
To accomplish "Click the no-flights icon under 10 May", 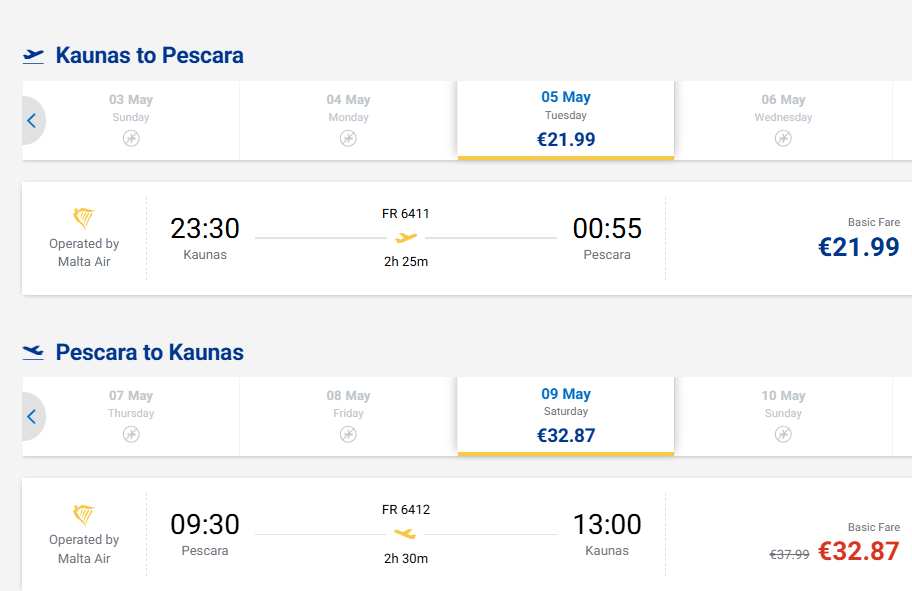I will [x=783, y=434].
